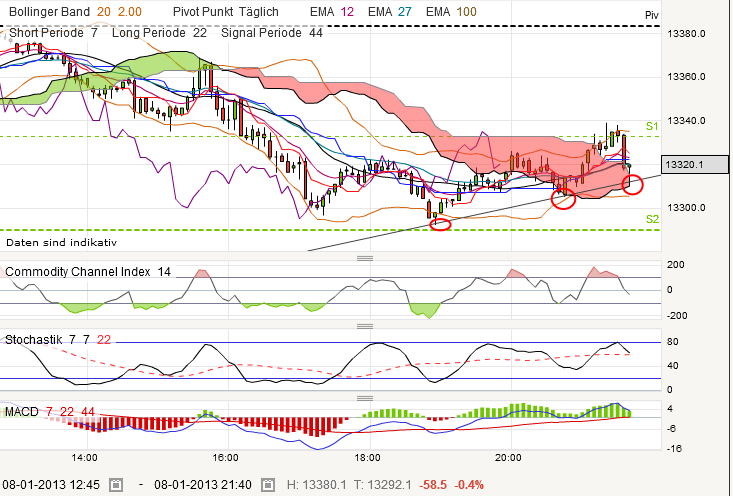The height and width of the screenshot is (496, 733).
Task: Click the 14:00 time axis label
Action: [85, 457]
